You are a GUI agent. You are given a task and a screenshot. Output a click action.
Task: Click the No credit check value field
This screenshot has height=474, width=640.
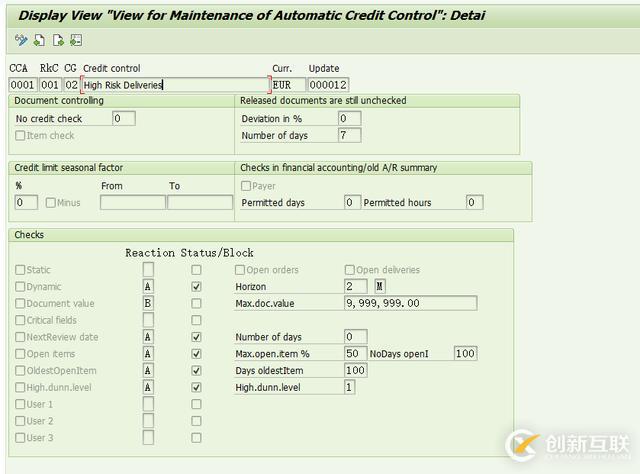click(124, 118)
